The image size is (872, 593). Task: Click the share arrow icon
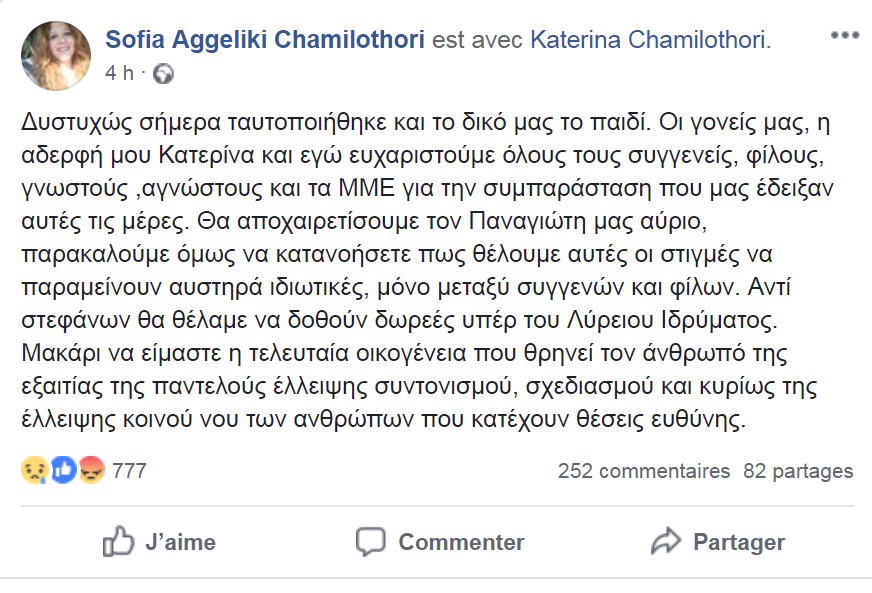(666, 541)
